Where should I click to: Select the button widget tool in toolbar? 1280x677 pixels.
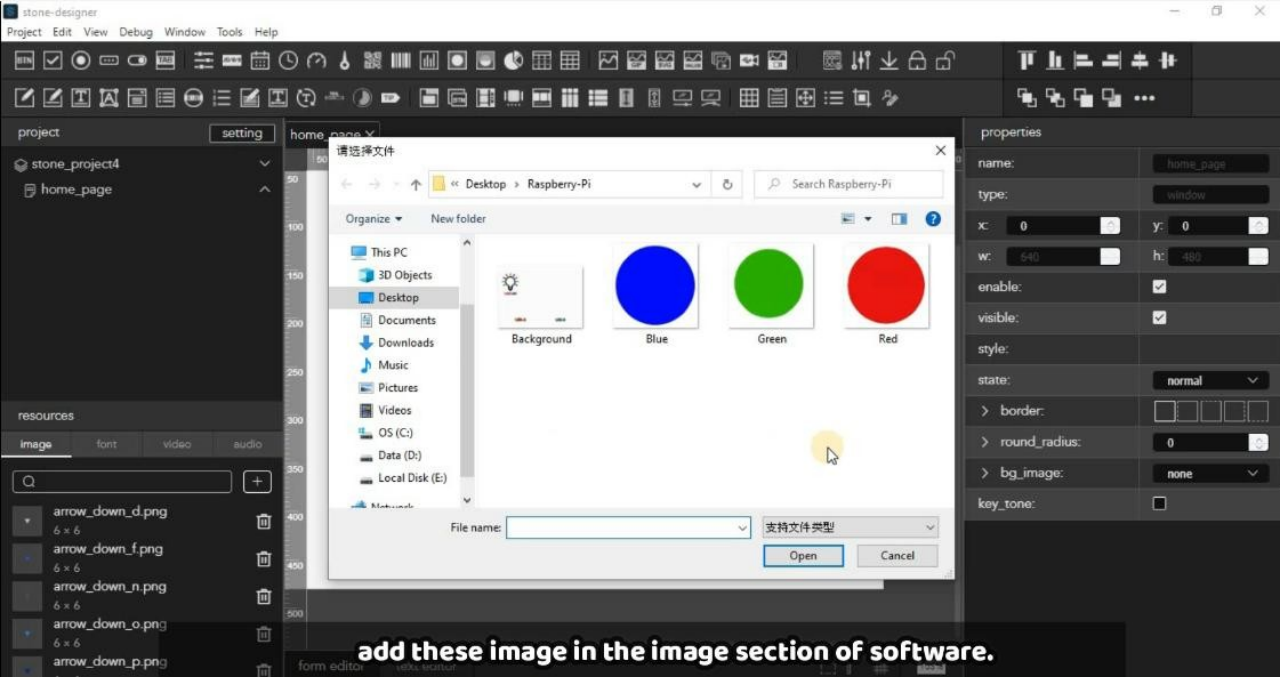tap(25, 61)
